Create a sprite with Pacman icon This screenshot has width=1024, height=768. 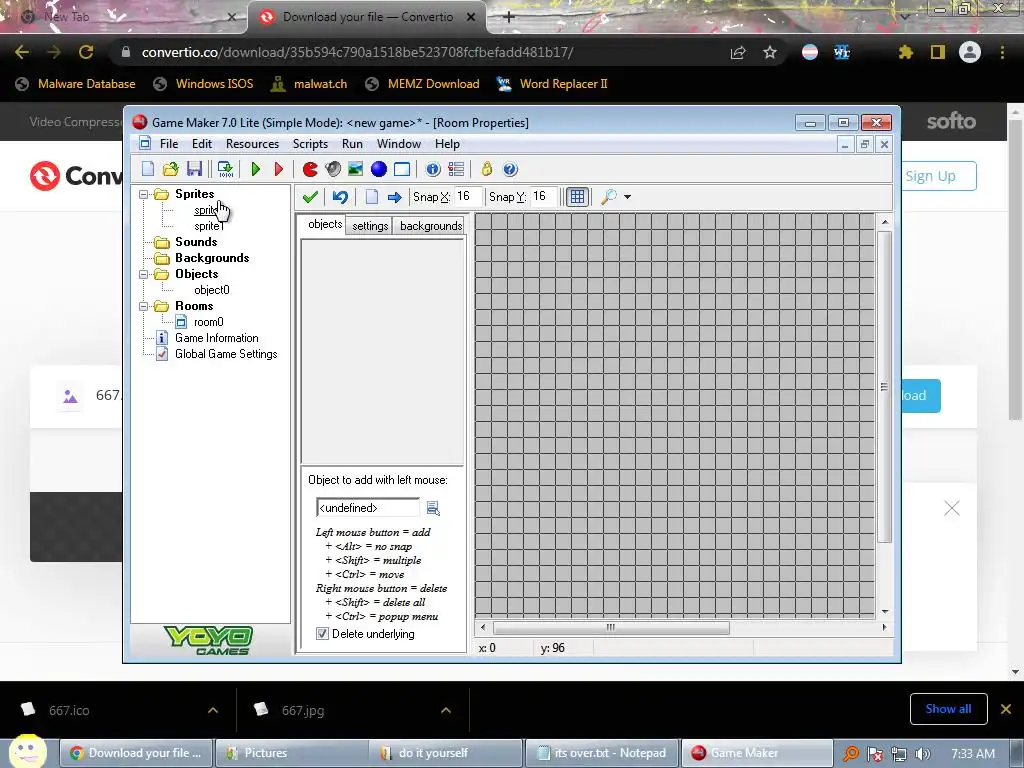tap(310, 169)
